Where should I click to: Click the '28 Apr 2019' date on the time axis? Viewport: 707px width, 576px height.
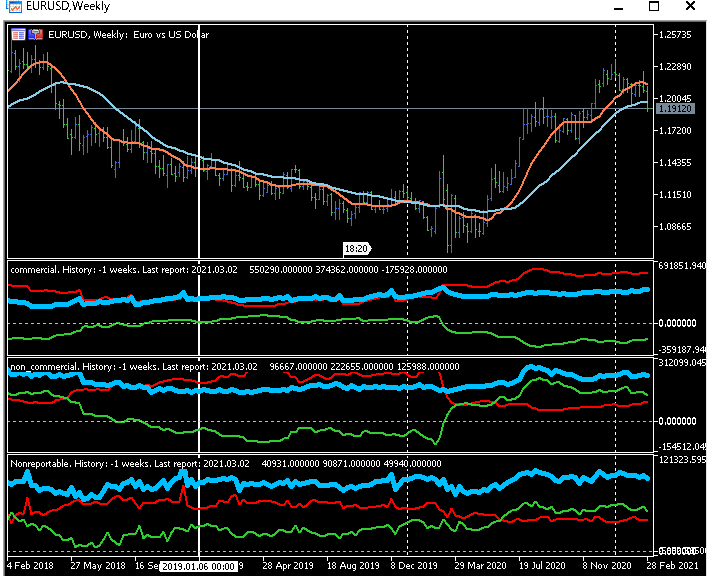coord(288,566)
